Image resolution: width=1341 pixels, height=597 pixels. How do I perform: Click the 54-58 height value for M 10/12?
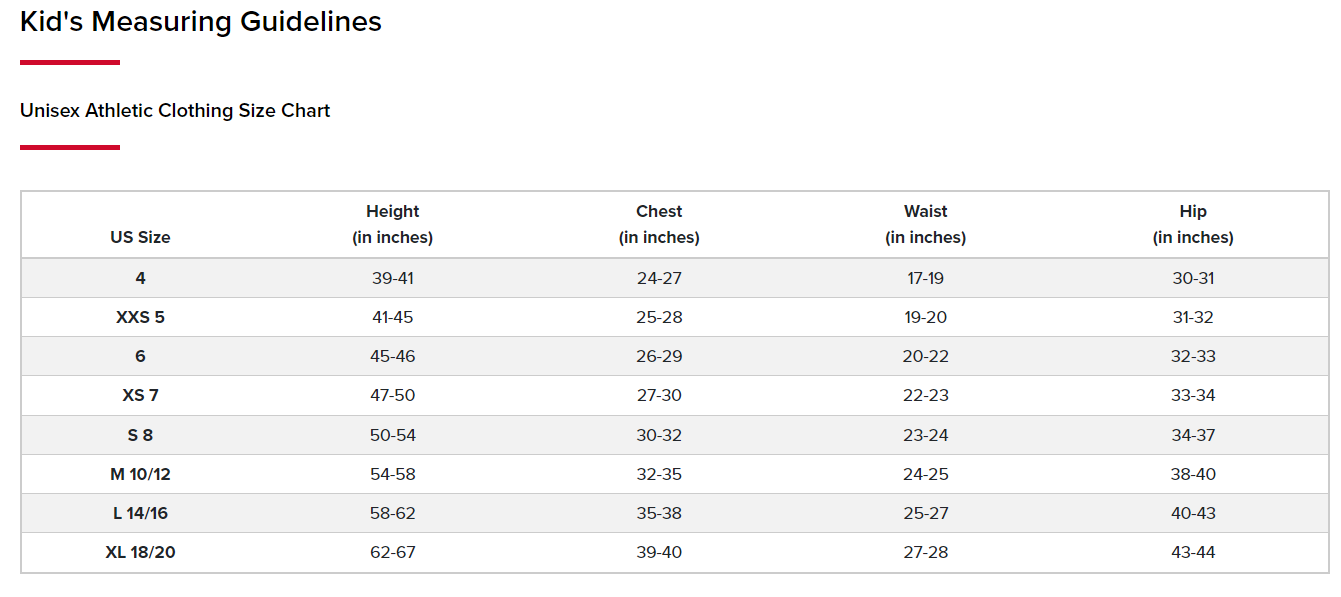coord(392,474)
